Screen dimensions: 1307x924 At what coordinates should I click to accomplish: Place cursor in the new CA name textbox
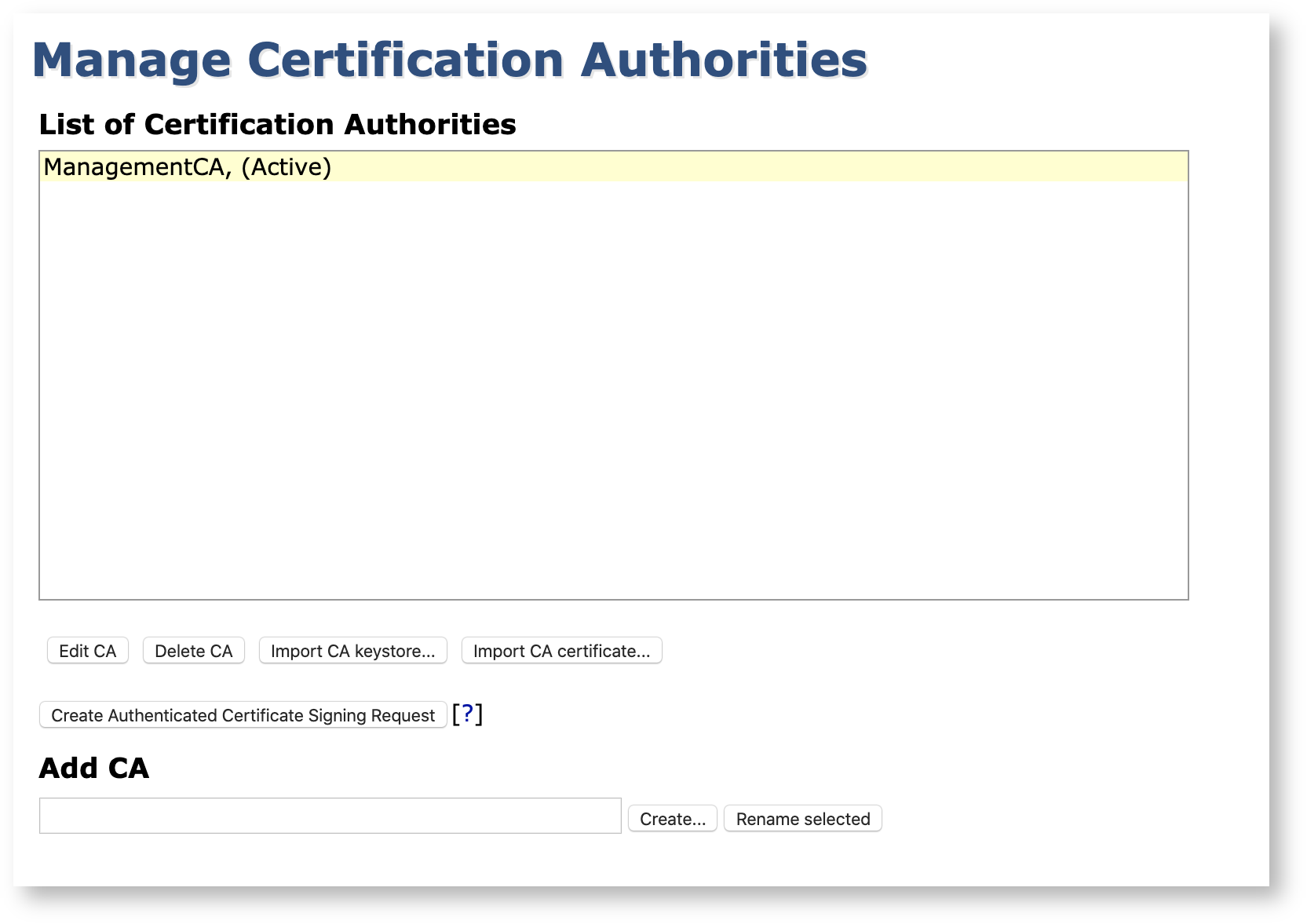pyautogui.click(x=330, y=816)
